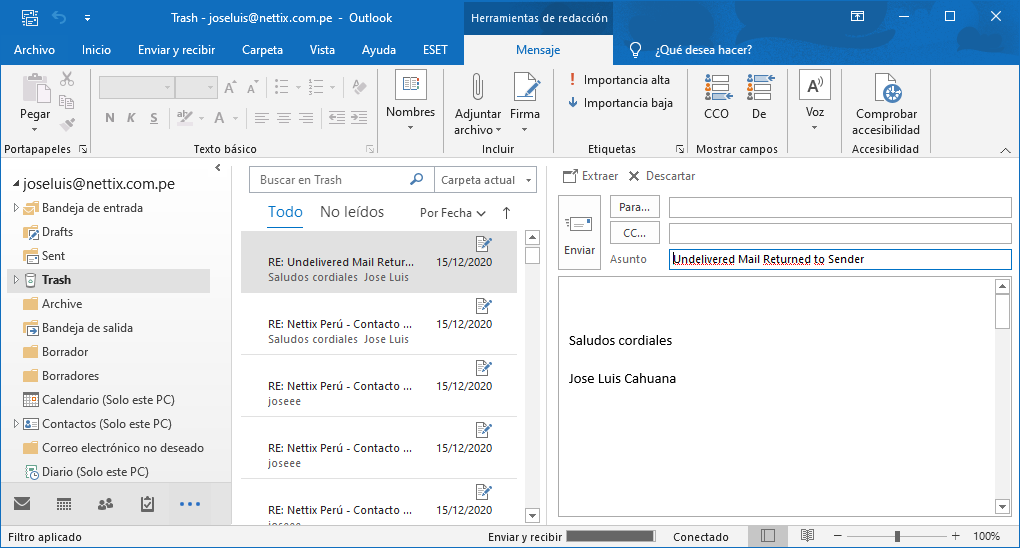
Task: Click Extraer pop-out button
Action: pos(591,176)
